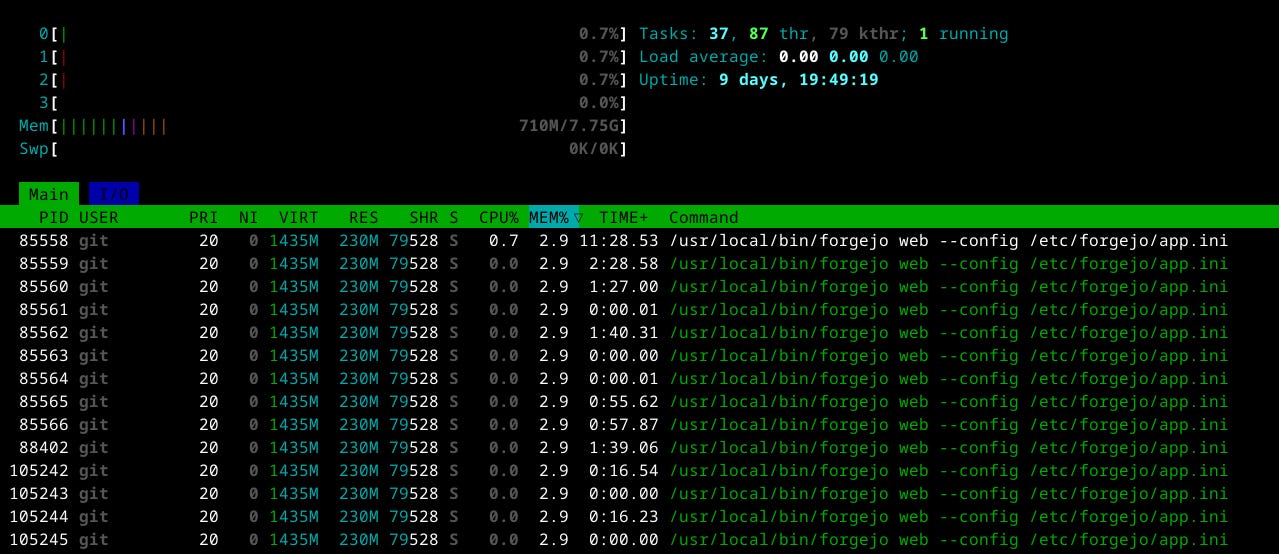This screenshot has height=554, width=1279.
Task: Click the TIME+ value 0:16.54
Action: coord(623,470)
